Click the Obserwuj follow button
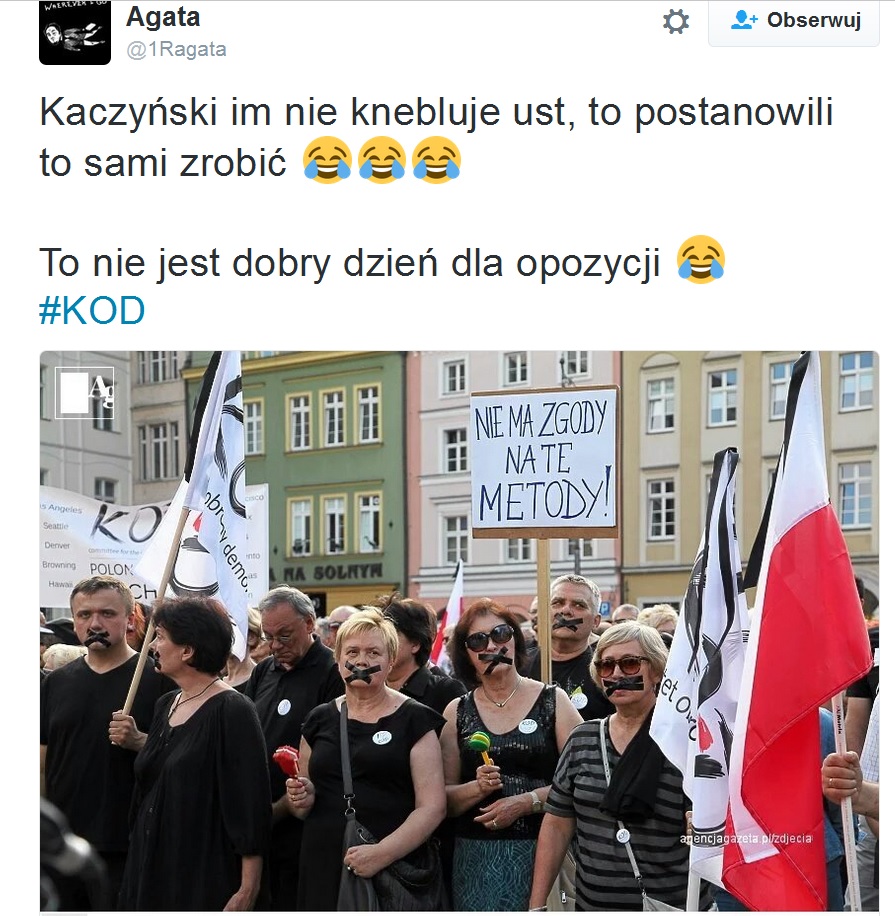Screen dimensions: 895x916 793,22
